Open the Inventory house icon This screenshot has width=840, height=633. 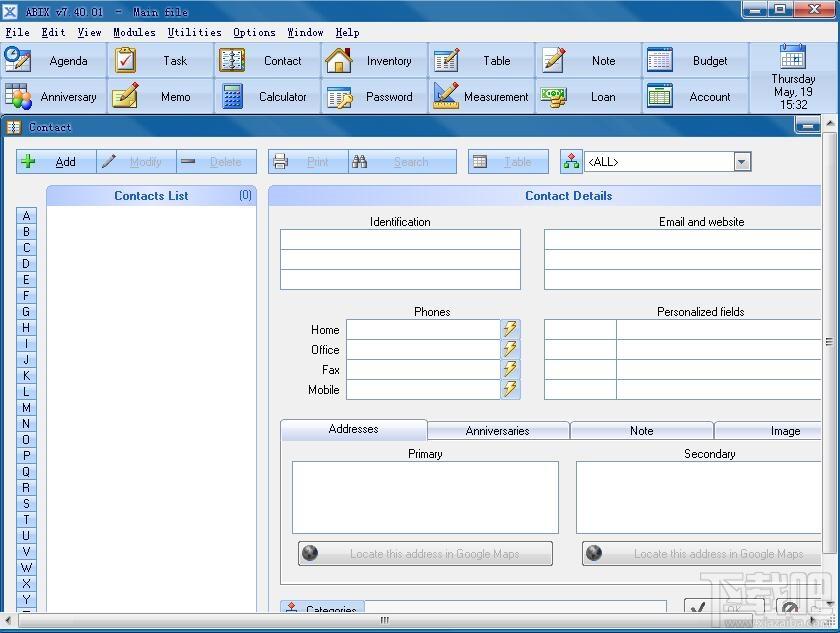pos(339,61)
